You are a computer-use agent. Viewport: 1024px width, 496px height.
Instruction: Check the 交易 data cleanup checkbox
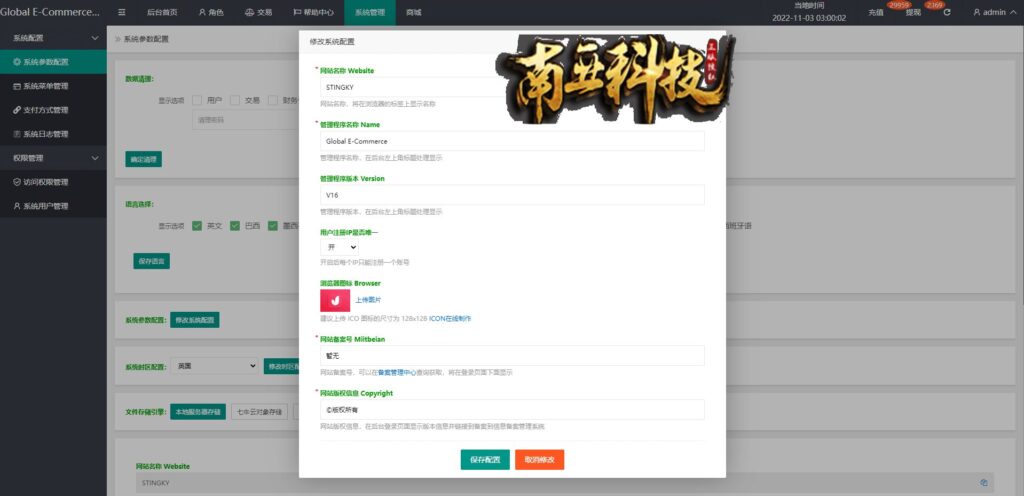234,101
